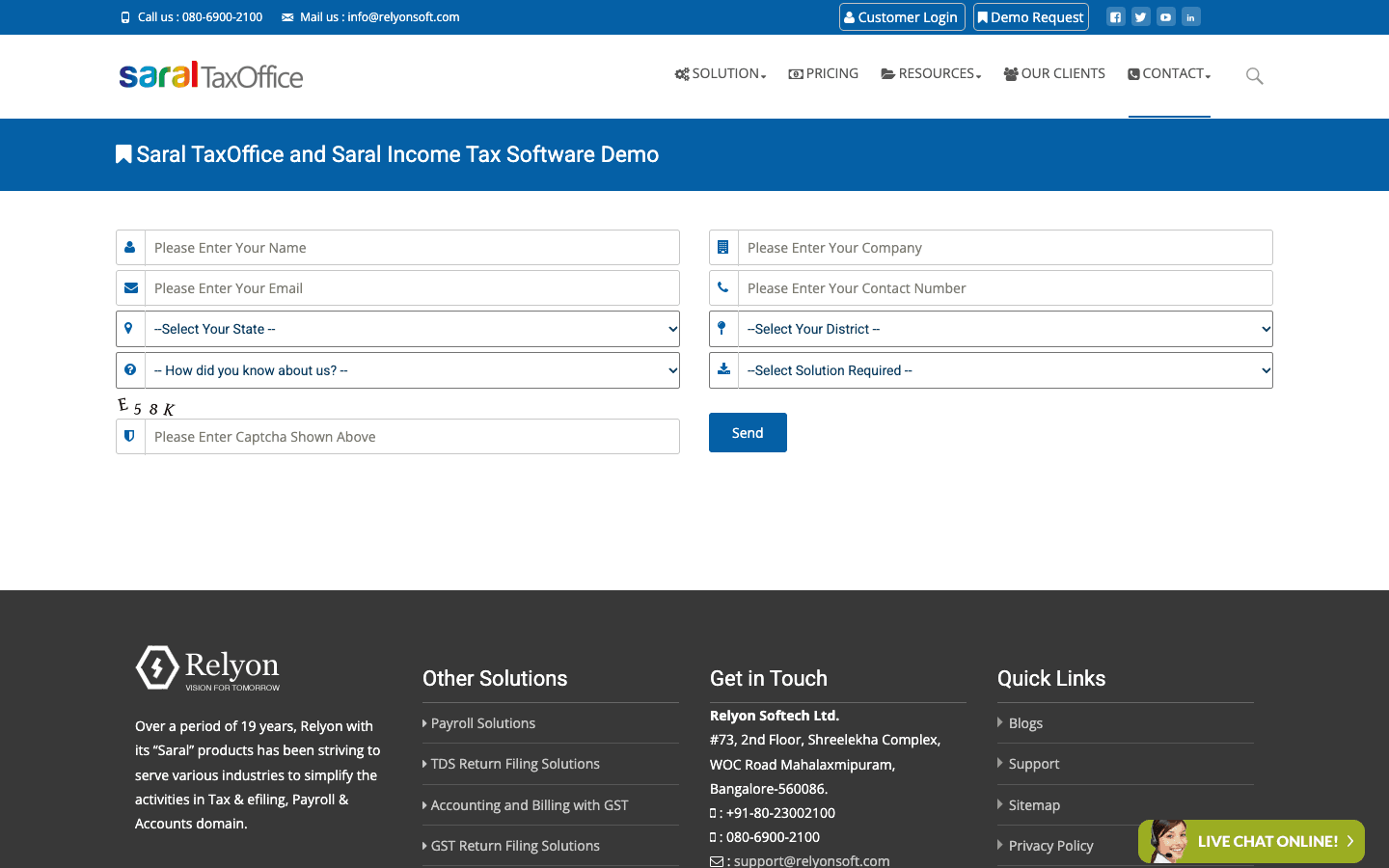Viewport: 1389px width, 868px height.
Task: Click the Relyon footer logo
Action: tap(207, 668)
